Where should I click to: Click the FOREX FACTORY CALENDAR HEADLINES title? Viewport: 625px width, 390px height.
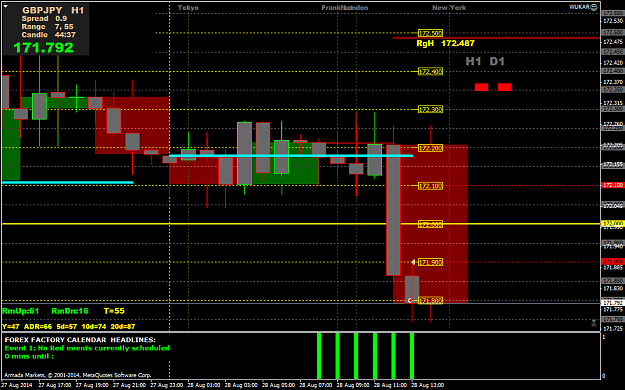(x=80, y=340)
